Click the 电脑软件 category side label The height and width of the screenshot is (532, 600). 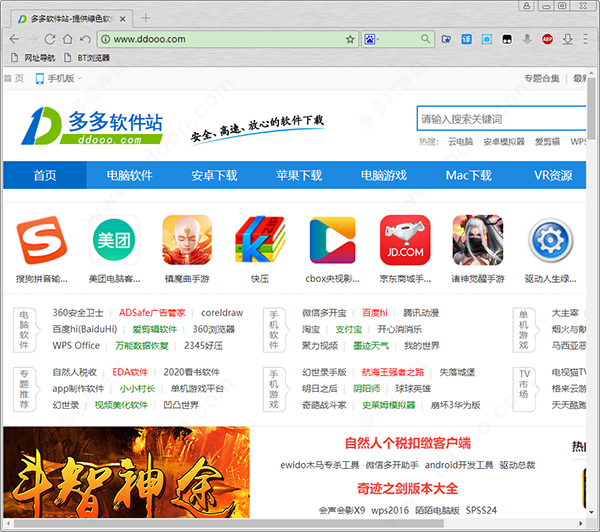(24, 330)
